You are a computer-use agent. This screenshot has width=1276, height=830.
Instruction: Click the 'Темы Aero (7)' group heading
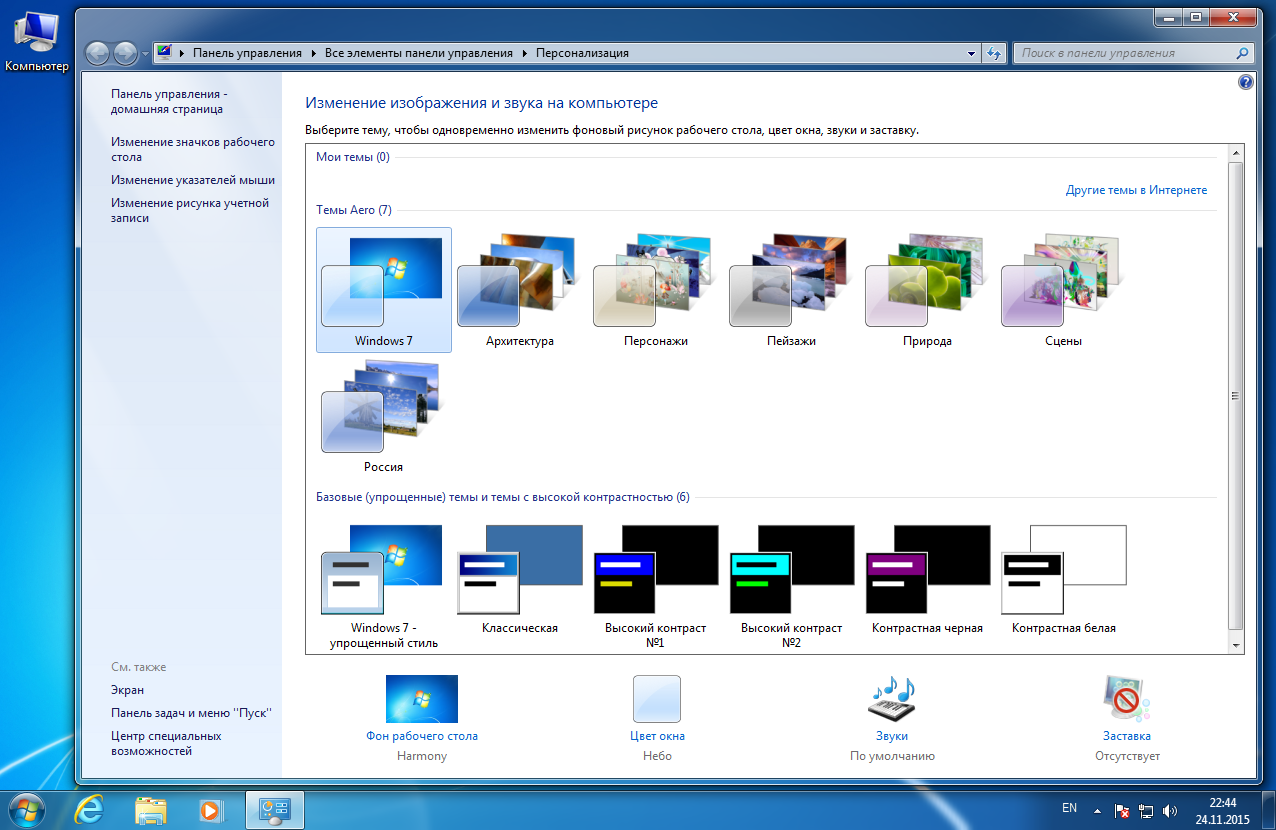tap(354, 210)
